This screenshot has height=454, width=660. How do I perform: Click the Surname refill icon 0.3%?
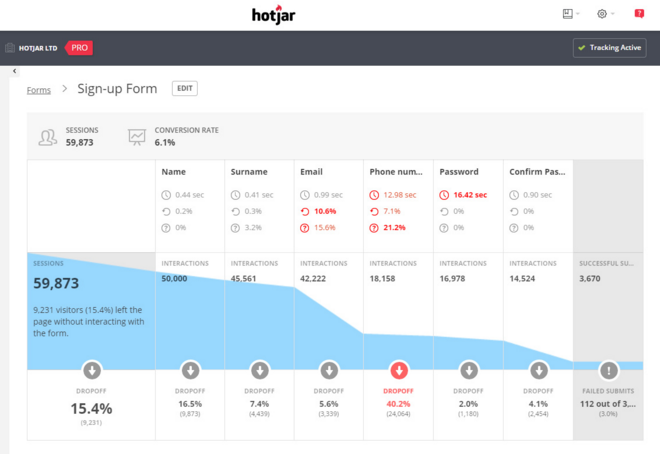pos(236,212)
